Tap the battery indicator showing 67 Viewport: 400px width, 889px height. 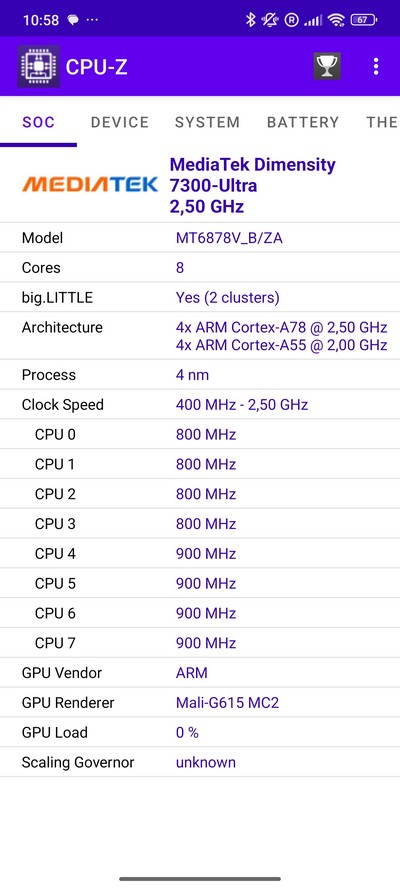(364, 20)
